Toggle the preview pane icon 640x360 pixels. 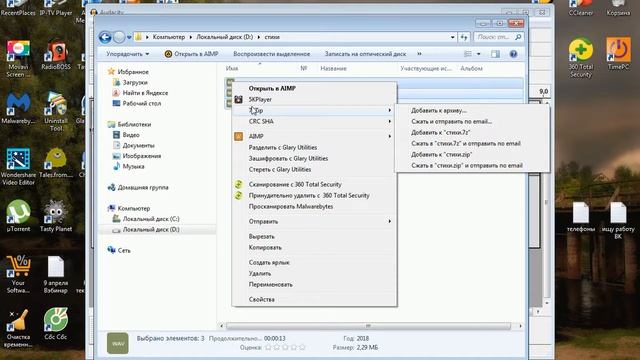coord(495,54)
